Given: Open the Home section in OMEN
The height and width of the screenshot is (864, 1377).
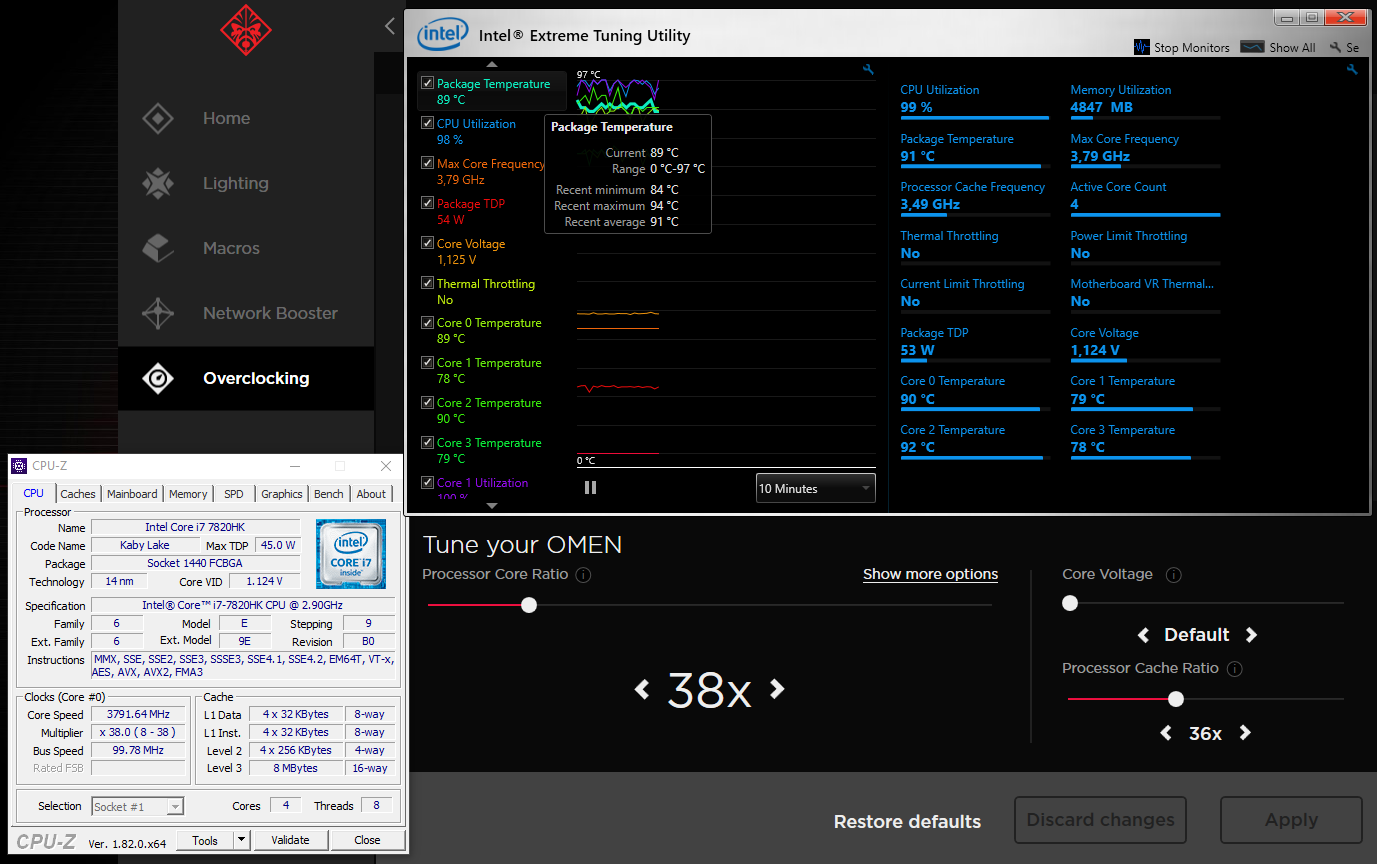Looking at the screenshot, I should point(246,118).
